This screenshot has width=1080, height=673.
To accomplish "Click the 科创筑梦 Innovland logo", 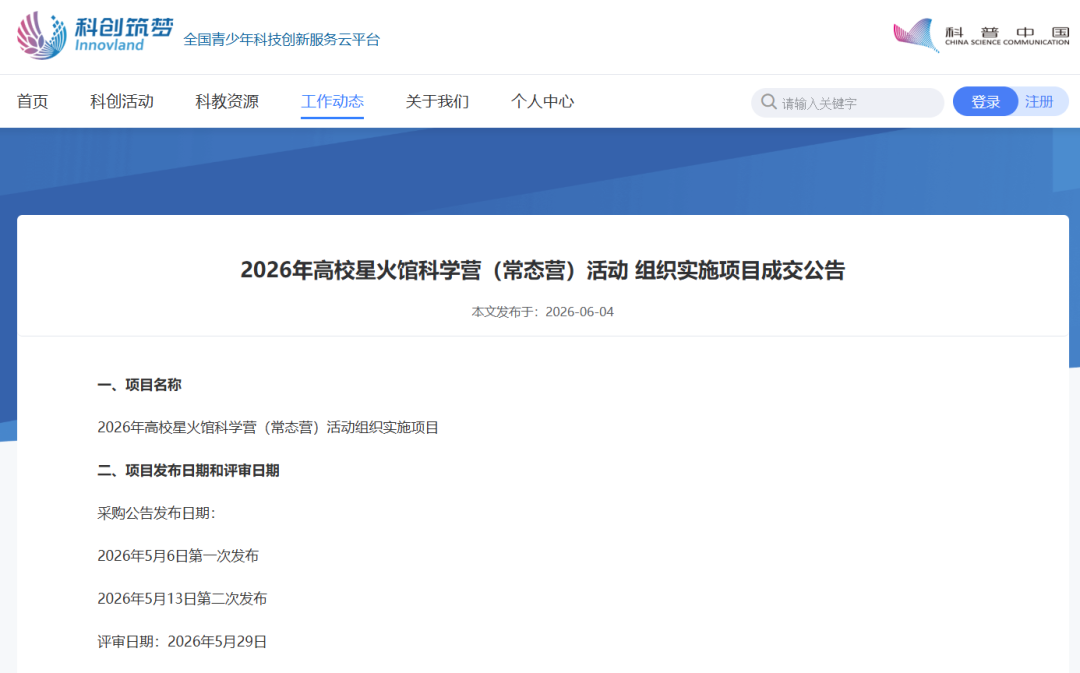I will pos(94,34).
